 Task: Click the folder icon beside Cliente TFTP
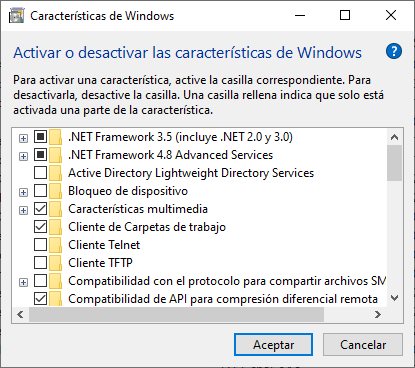click(x=55, y=263)
